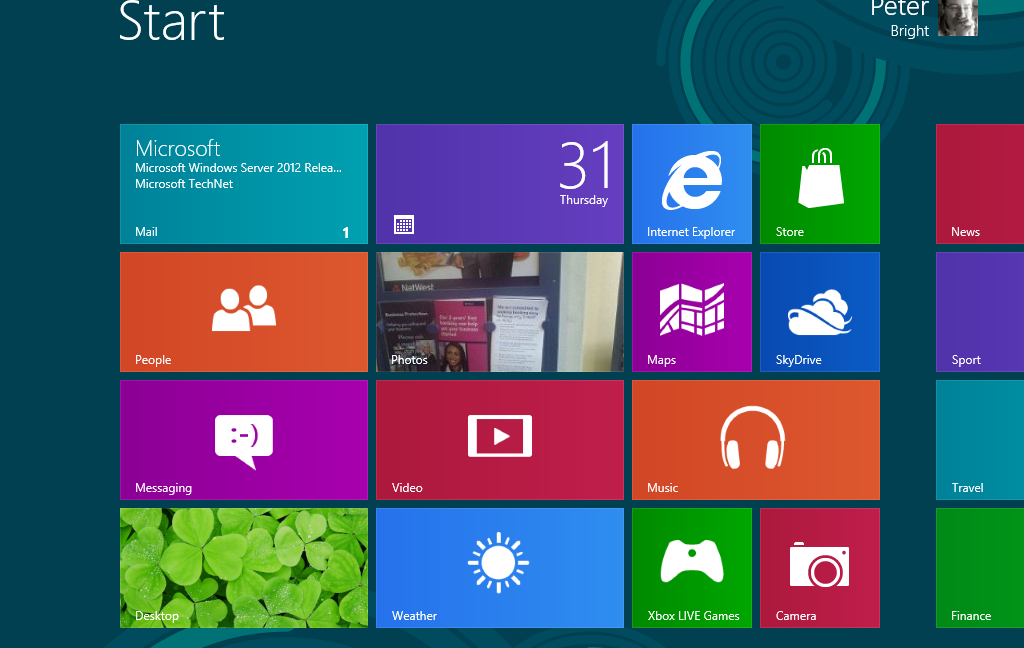The image size is (1024, 648).
Task: Start the Messaging app
Action: pos(243,440)
